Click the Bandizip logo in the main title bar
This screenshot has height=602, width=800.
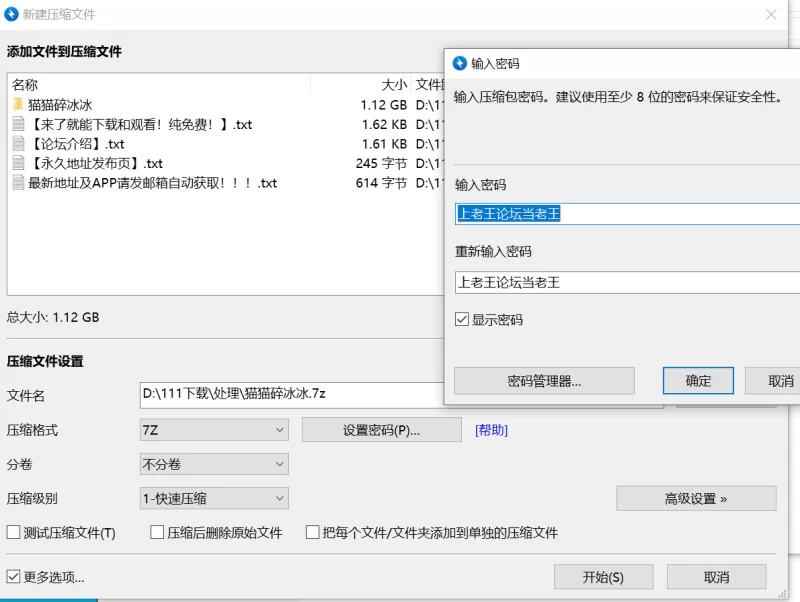(11, 14)
